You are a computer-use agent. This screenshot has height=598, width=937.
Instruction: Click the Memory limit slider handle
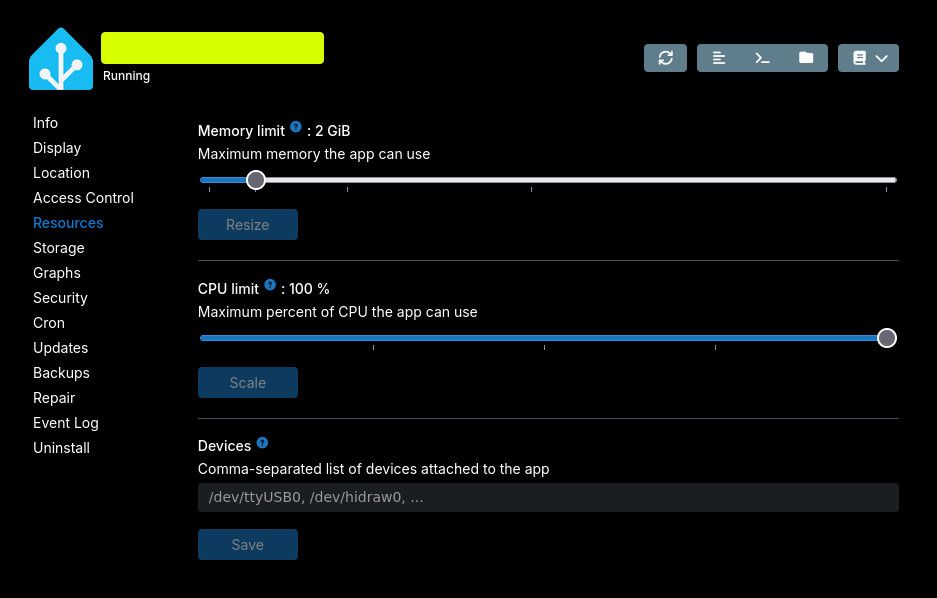(256, 180)
